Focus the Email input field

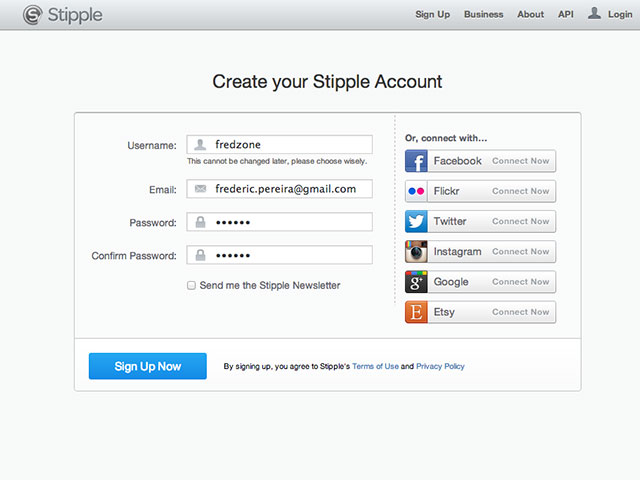(x=280, y=189)
